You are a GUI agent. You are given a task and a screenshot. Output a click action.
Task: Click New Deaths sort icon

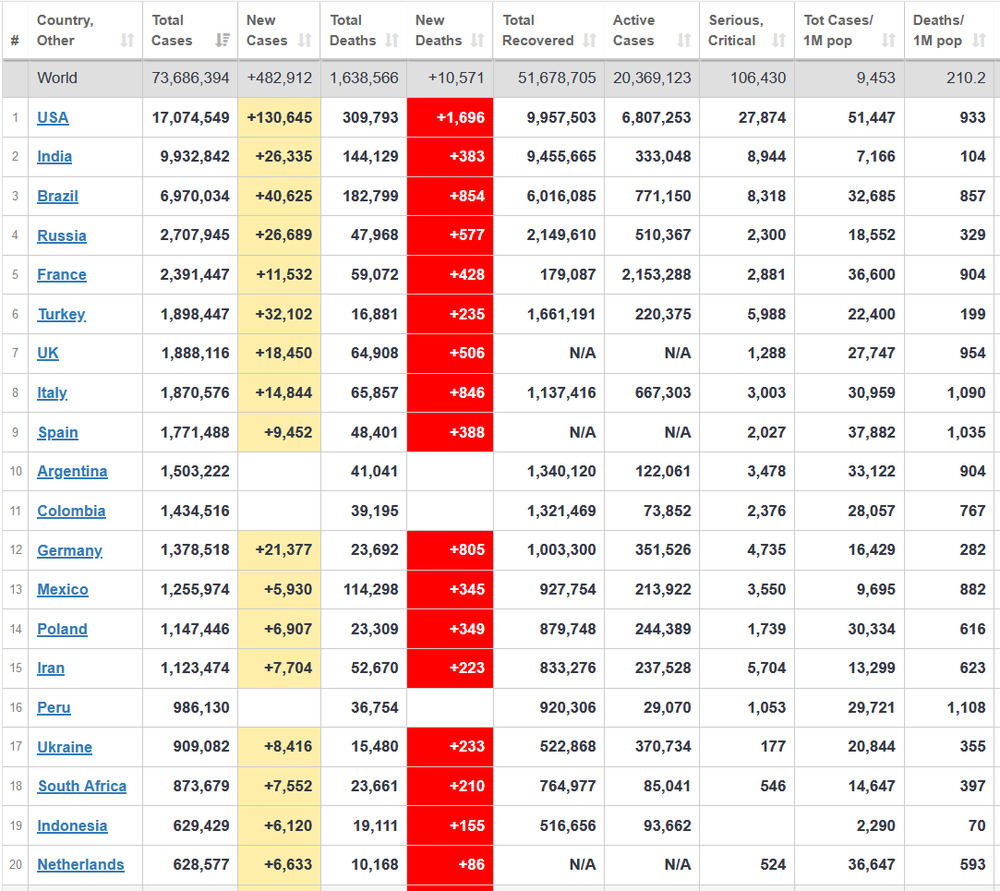(478, 41)
